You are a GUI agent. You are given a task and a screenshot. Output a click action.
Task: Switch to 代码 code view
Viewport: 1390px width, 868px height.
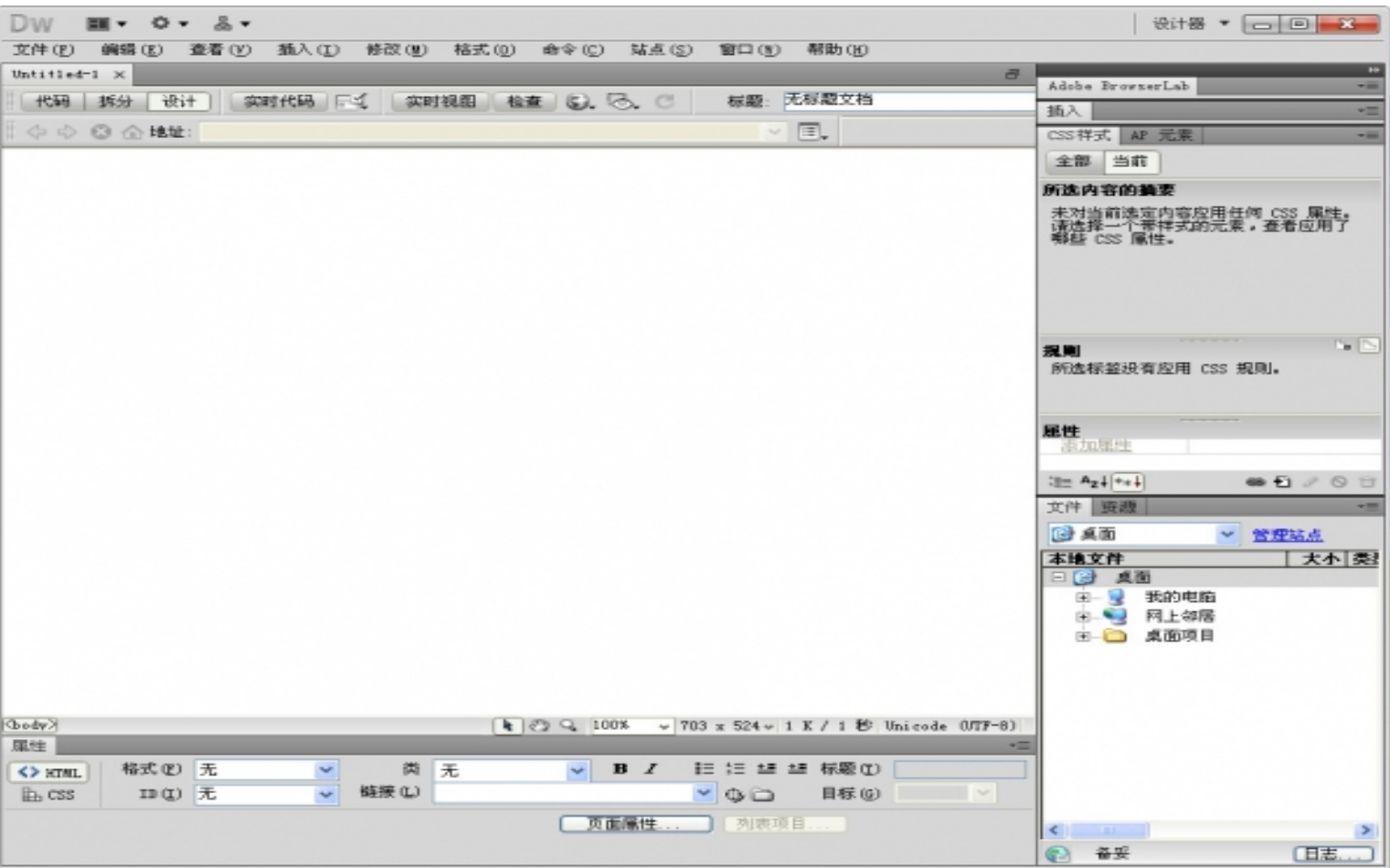(52, 101)
